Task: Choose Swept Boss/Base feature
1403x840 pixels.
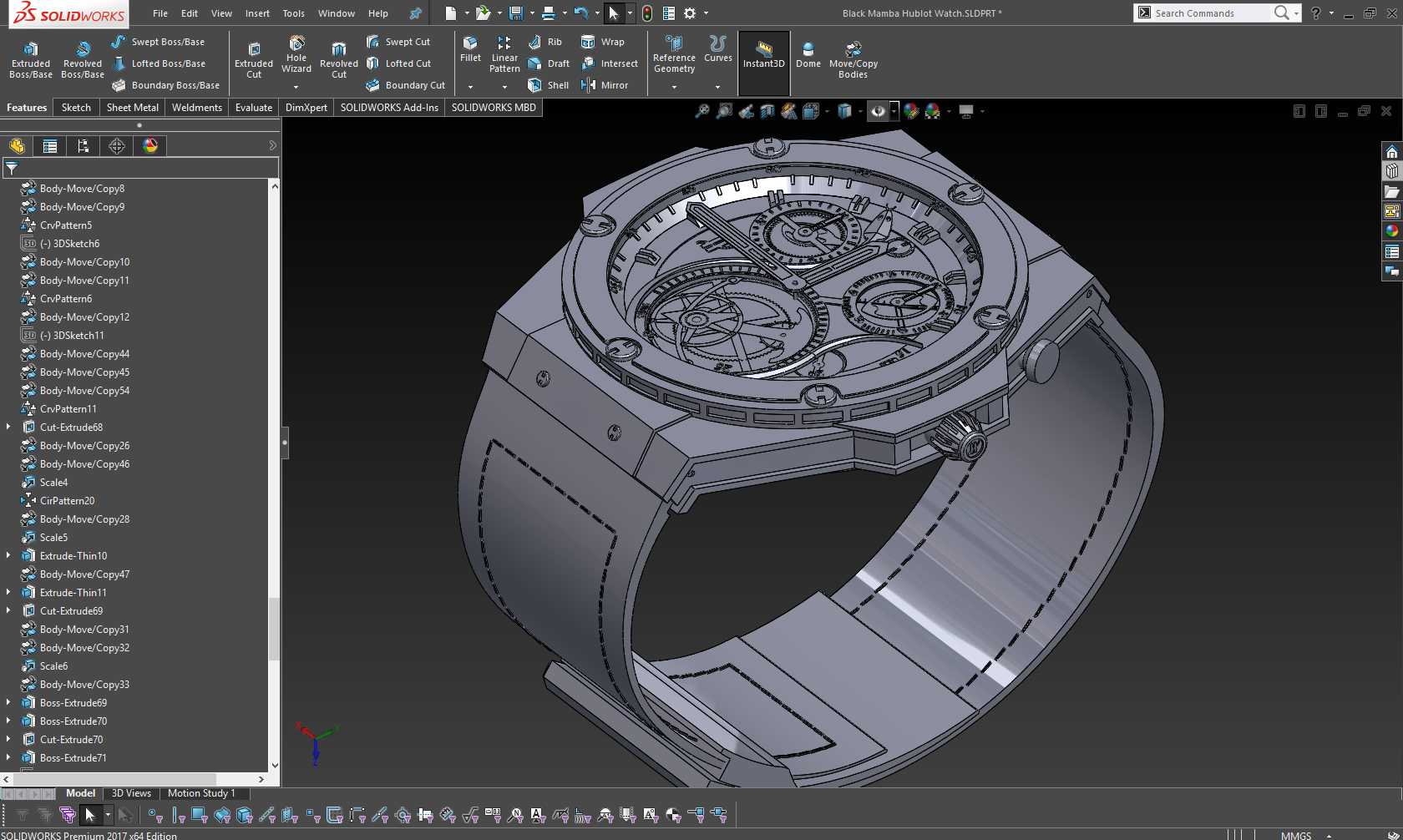Action: point(158,42)
